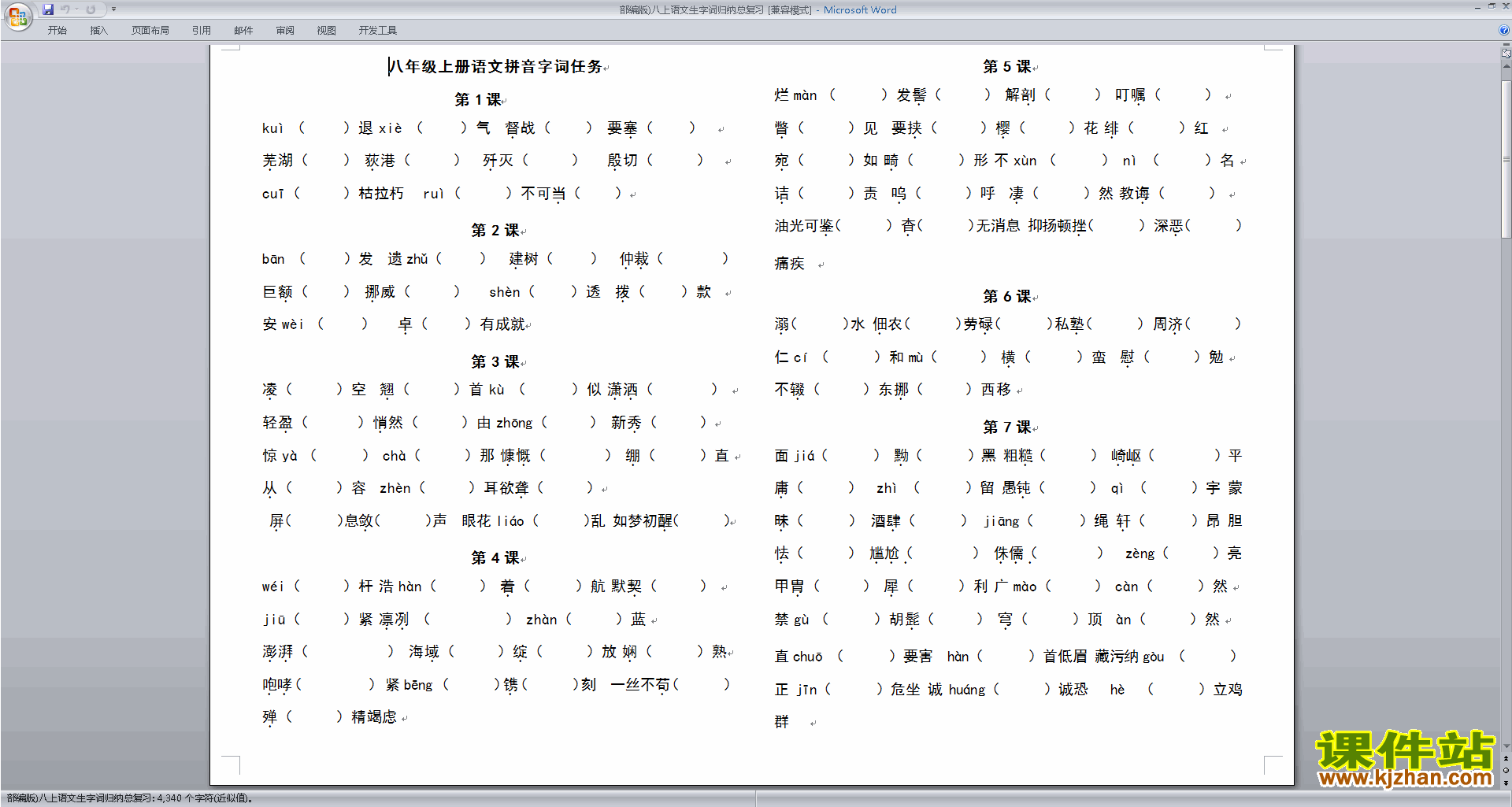
Task: Click the Next Page double-arrow button
Action: point(1506,783)
